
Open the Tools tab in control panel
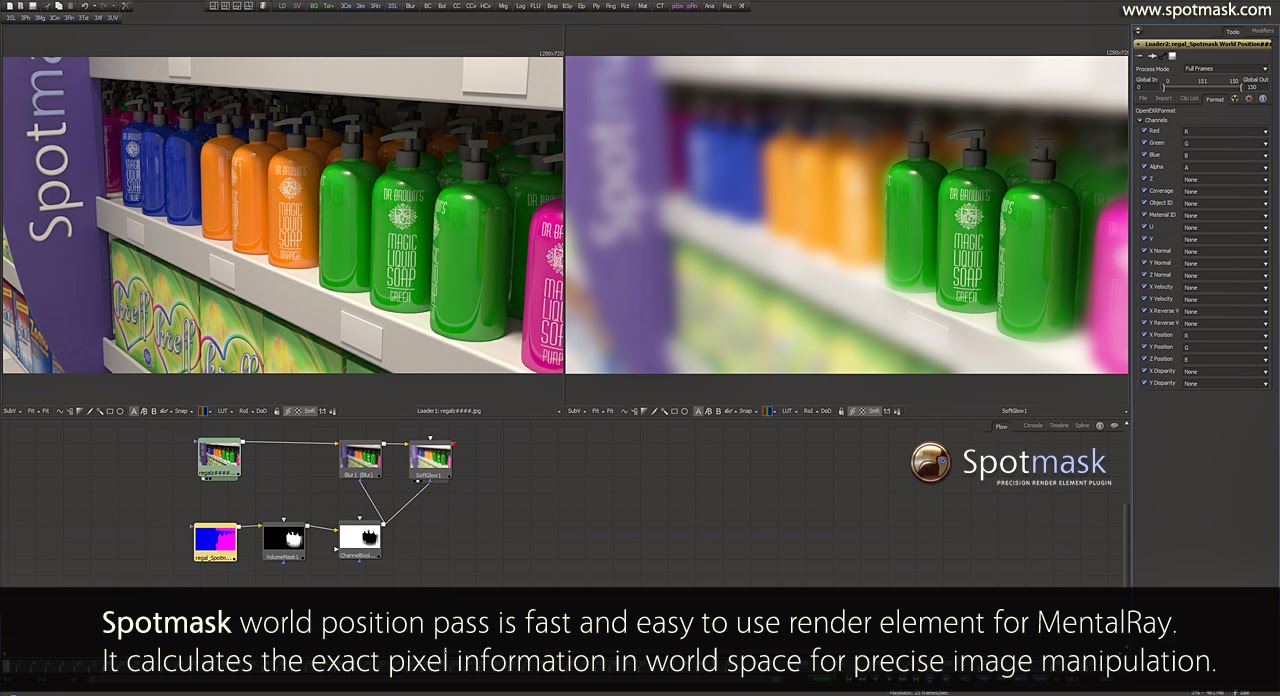point(1233,32)
